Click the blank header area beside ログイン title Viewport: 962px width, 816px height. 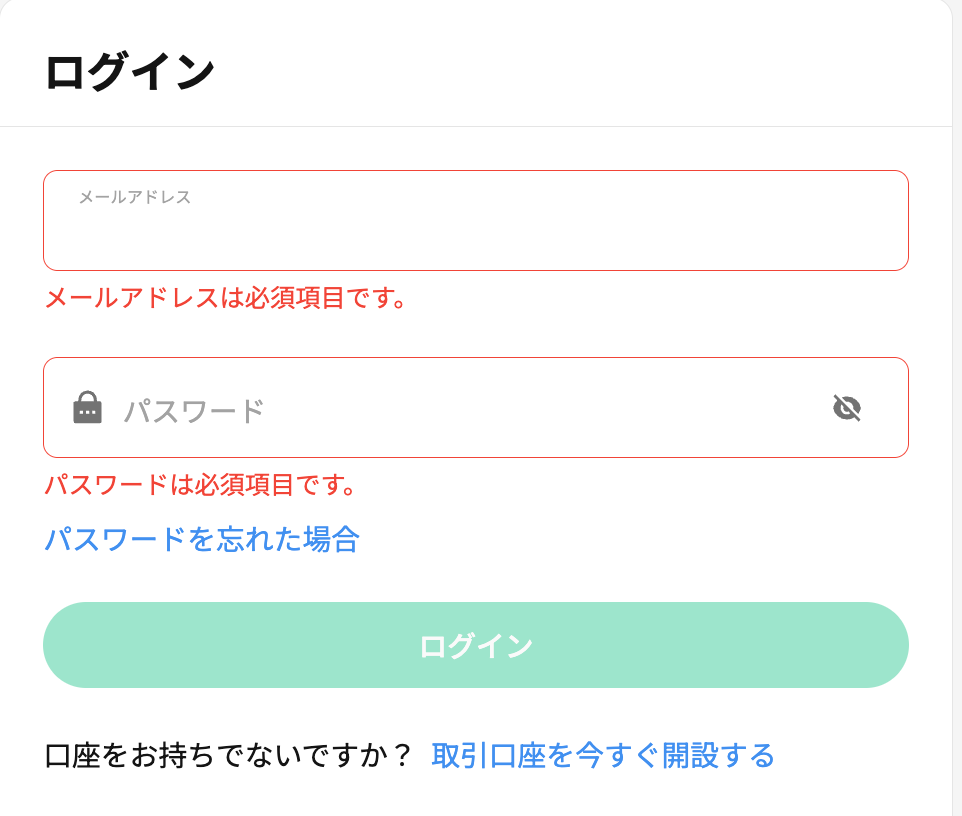point(583,72)
